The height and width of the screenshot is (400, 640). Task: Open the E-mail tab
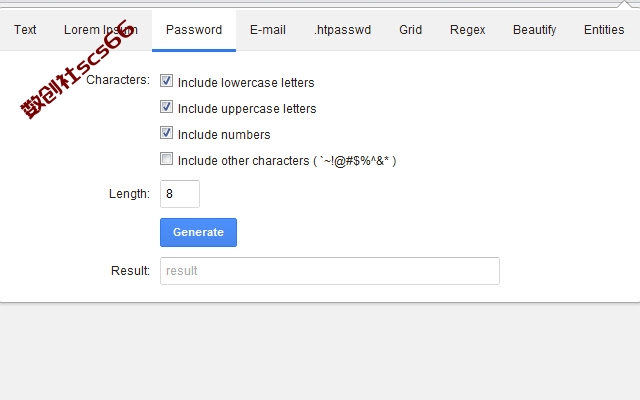(268, 30)
